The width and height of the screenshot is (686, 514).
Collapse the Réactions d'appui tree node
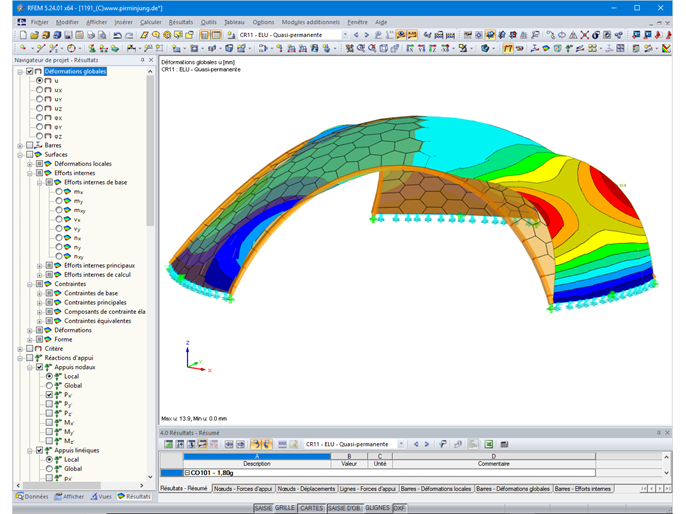(x=20, y=358)
